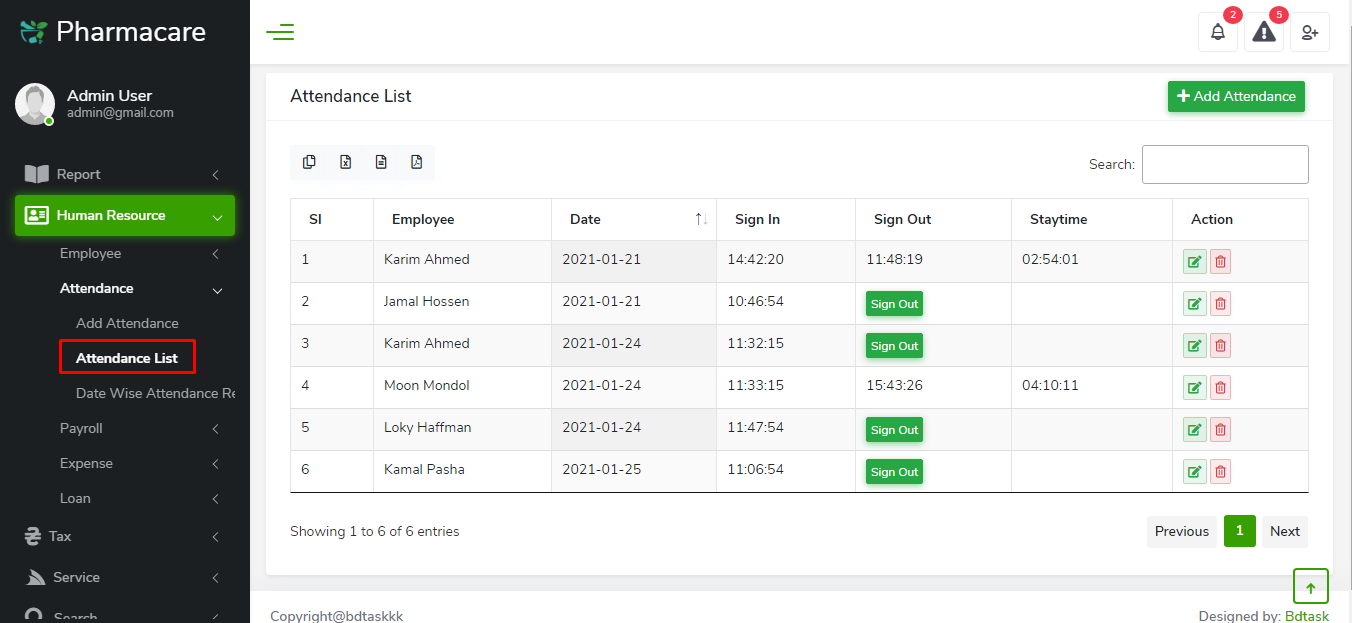Delete Moon Mondol's attendance entry

[x=1220, y=388]
